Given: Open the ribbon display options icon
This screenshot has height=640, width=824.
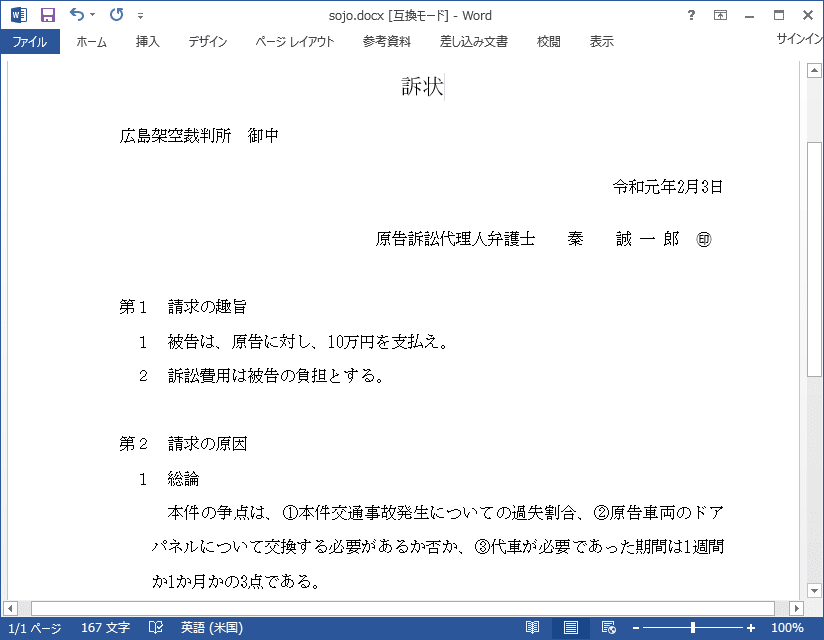Looking at the screenshot, I should tap(720, 15).
